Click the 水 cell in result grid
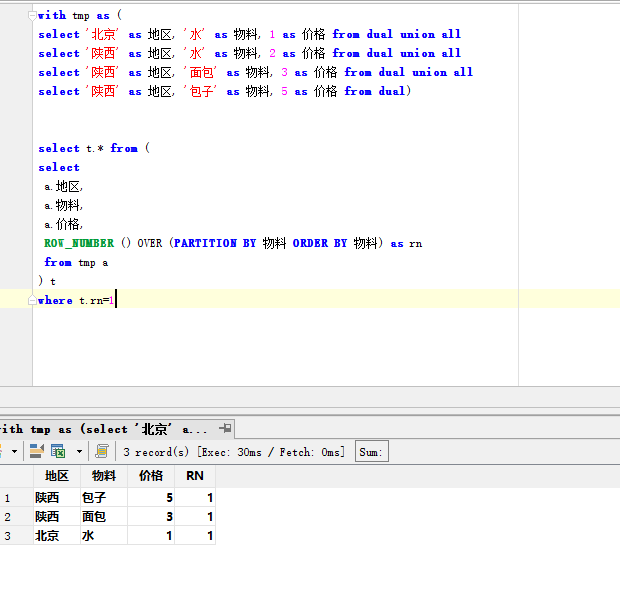The height and width of the screenshot is (597, 620). point(104,536)
